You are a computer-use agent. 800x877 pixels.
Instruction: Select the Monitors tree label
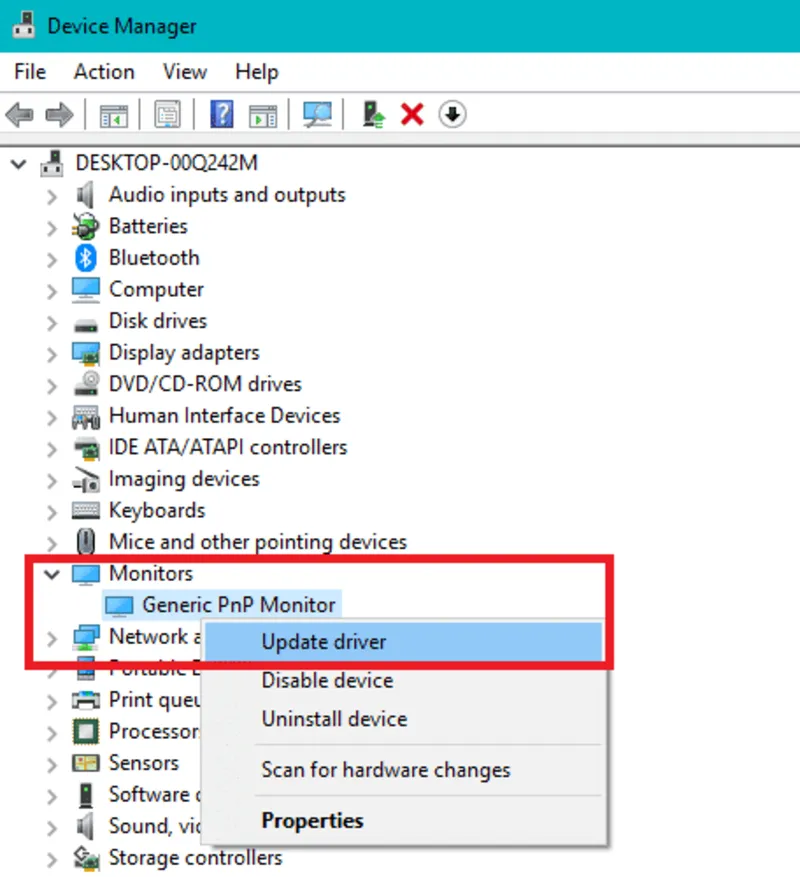(x=151, y=573)
